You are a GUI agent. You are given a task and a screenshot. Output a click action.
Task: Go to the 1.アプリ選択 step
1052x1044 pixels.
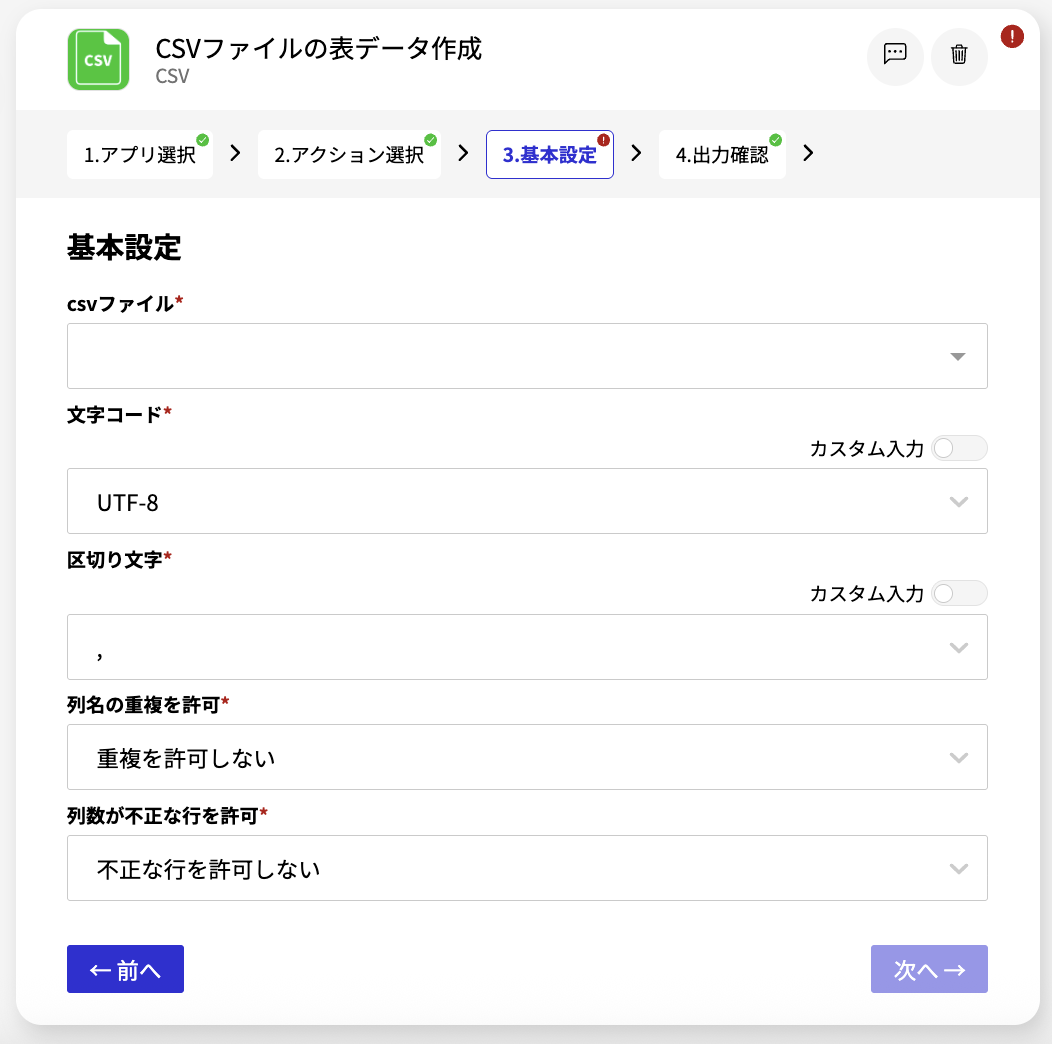[140, 154]
